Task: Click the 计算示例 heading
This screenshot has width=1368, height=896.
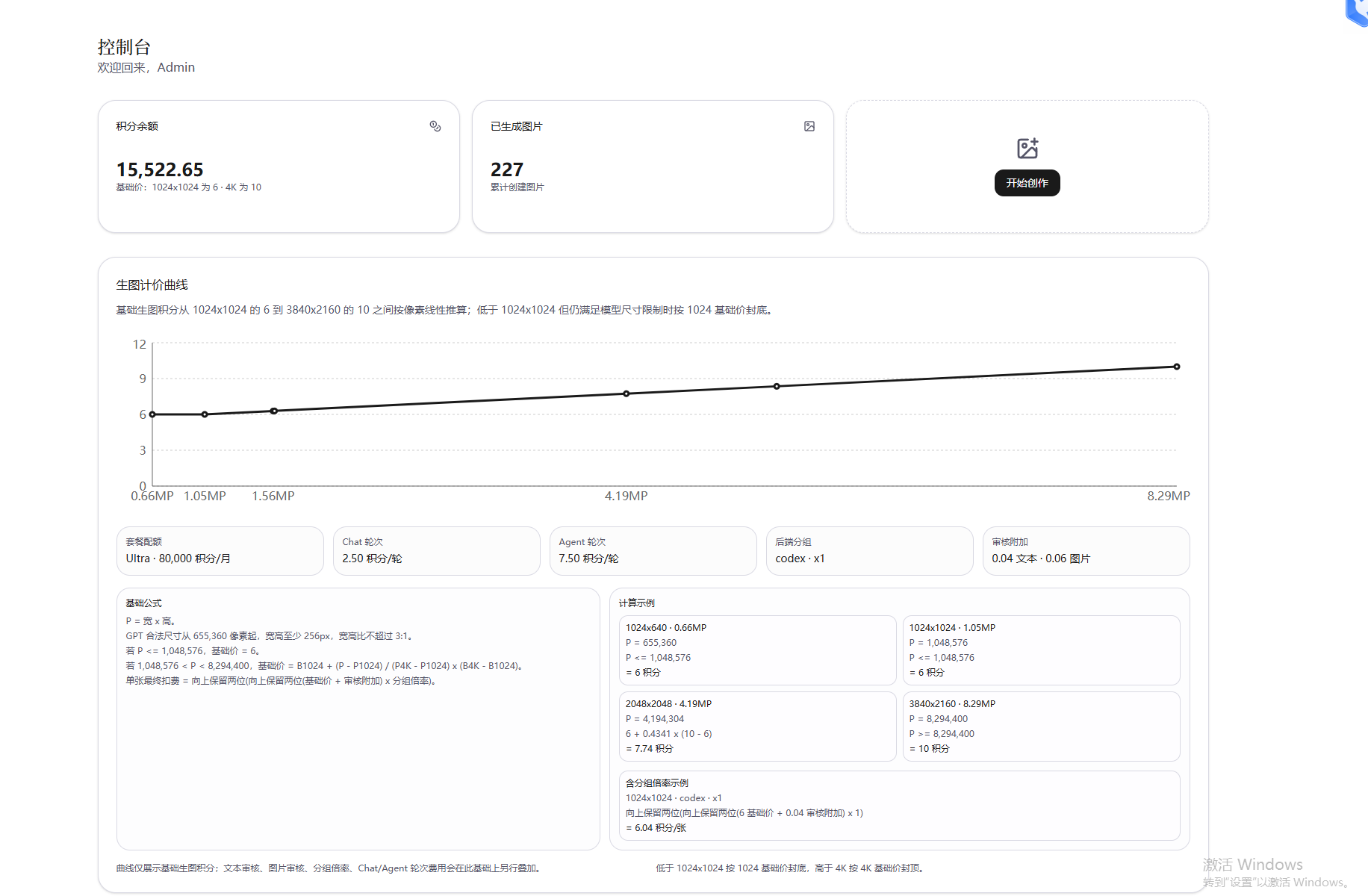Action: (637, 603)
